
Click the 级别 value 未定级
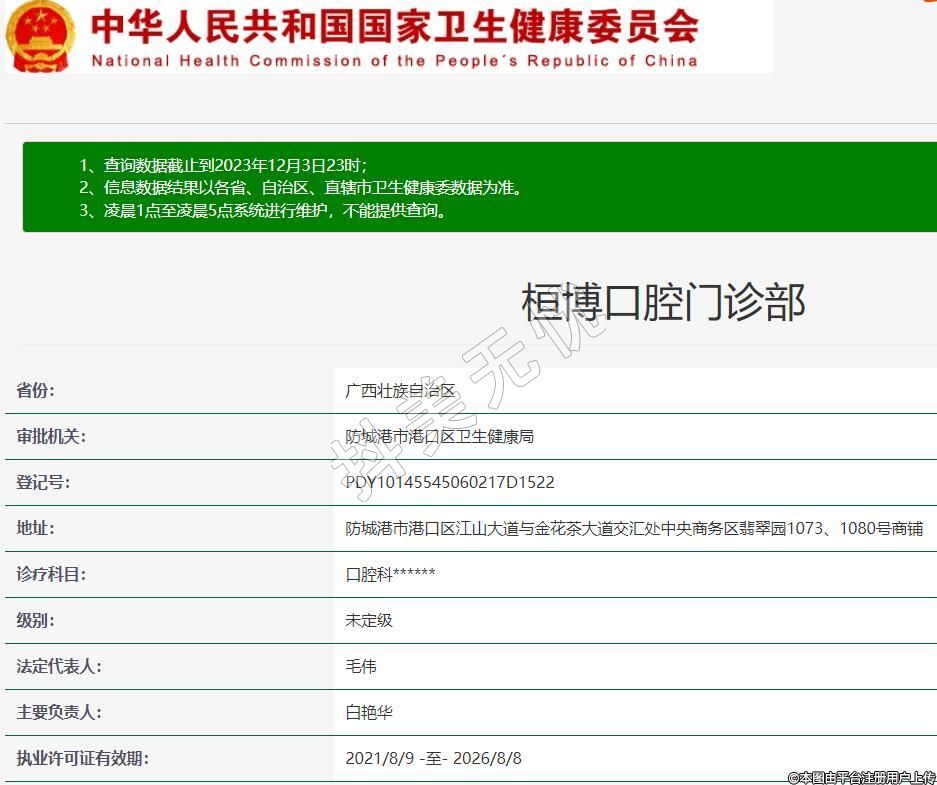[x=369, y=620]
